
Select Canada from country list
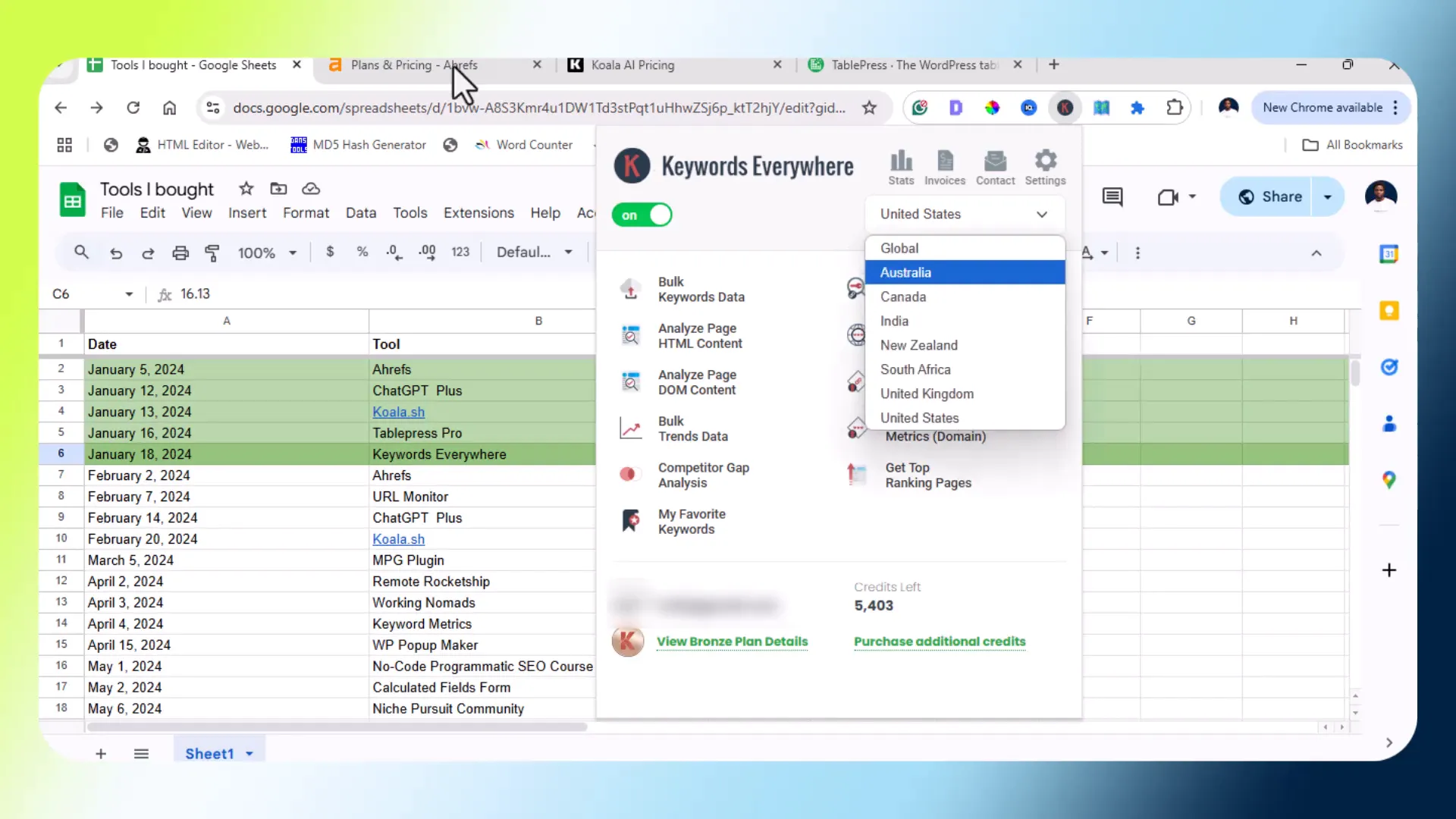click(x=965, y=297)
